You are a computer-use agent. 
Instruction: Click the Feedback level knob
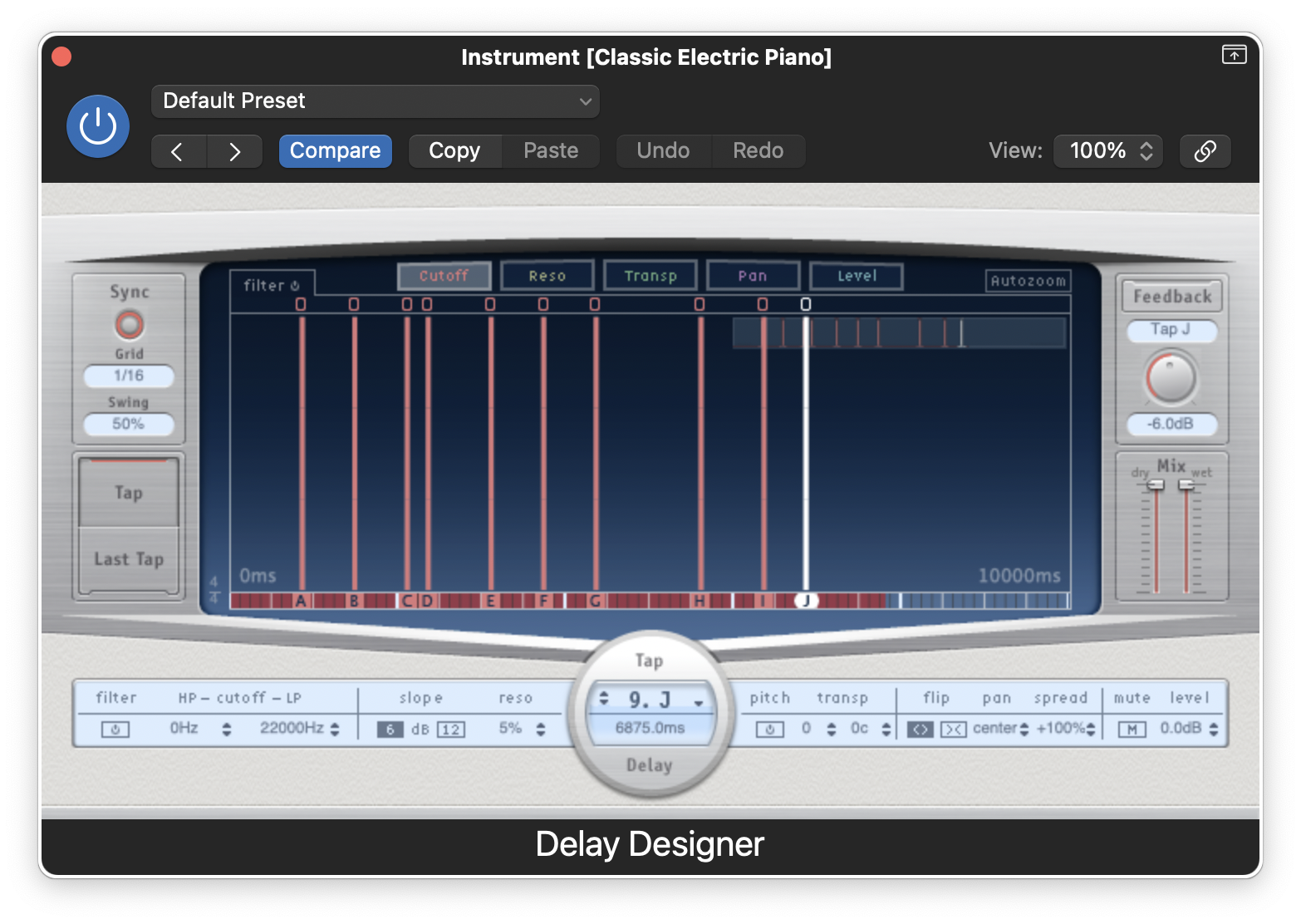tap(1171, 378)
